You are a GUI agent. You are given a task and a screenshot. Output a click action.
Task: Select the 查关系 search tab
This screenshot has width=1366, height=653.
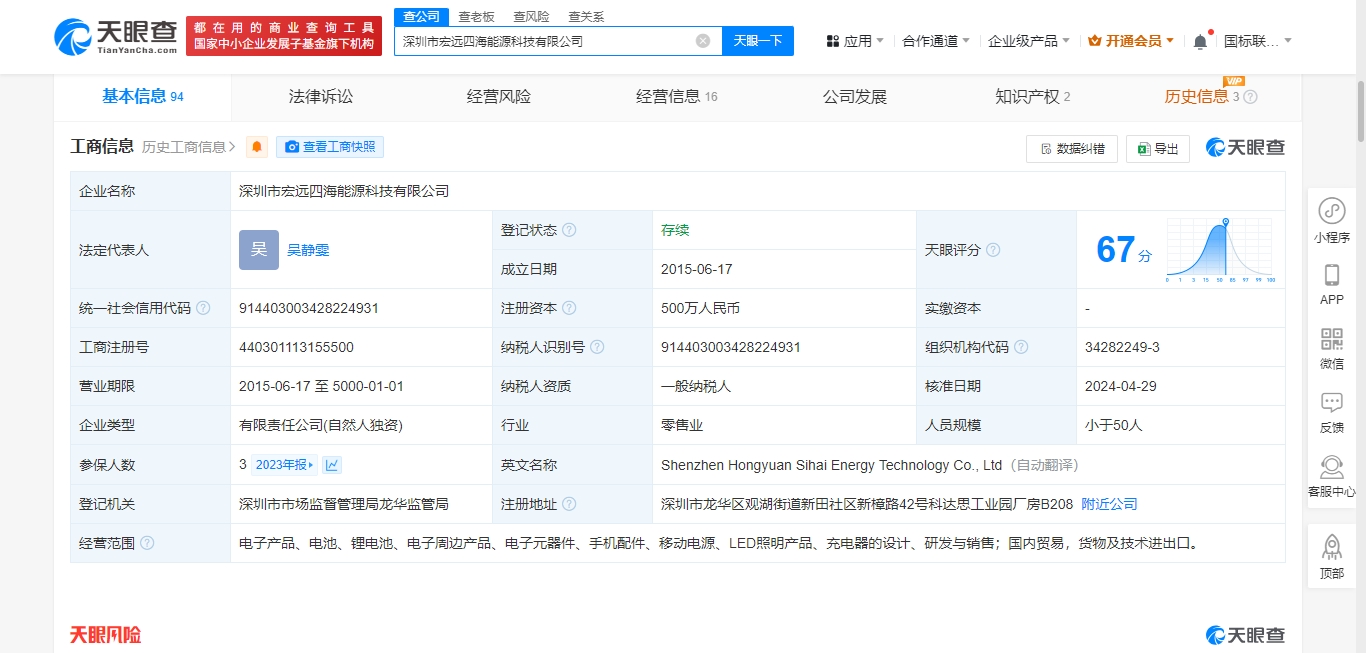pyautogui.click(x=586, y=17)
